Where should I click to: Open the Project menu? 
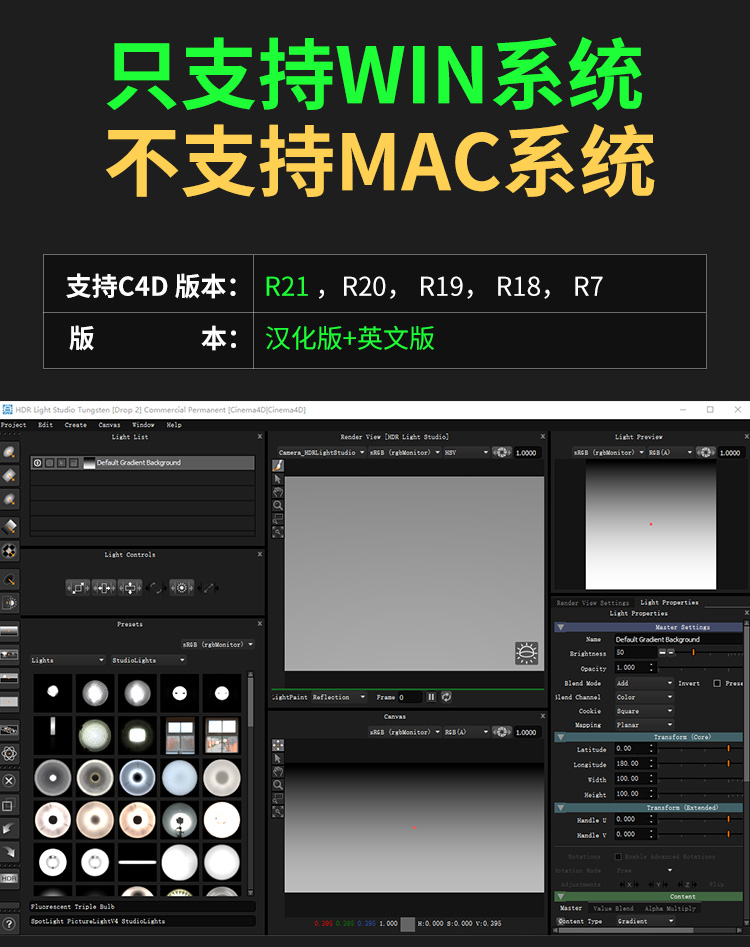coord(13,425)
